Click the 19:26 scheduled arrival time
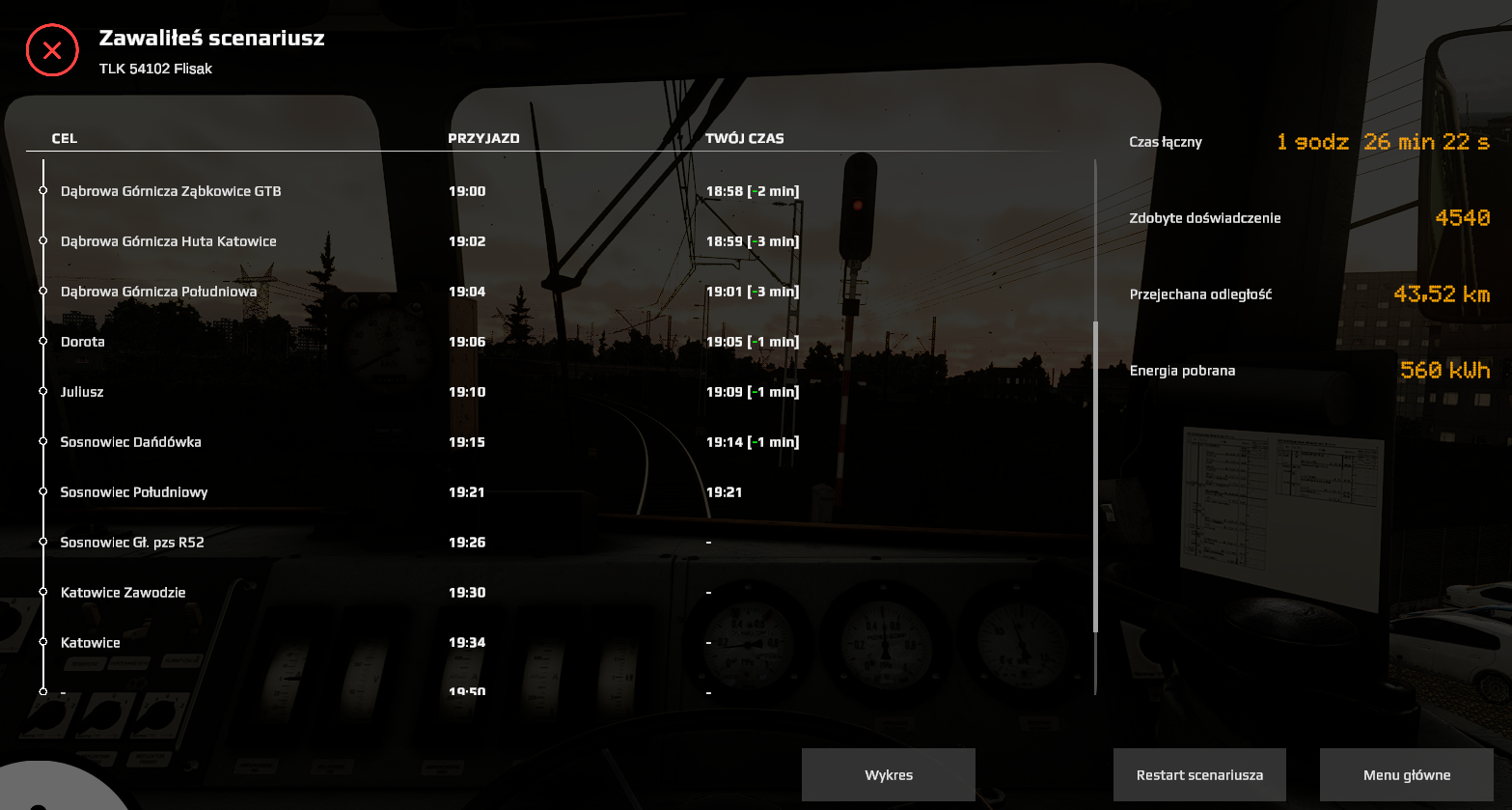 [x=467, y=543]
